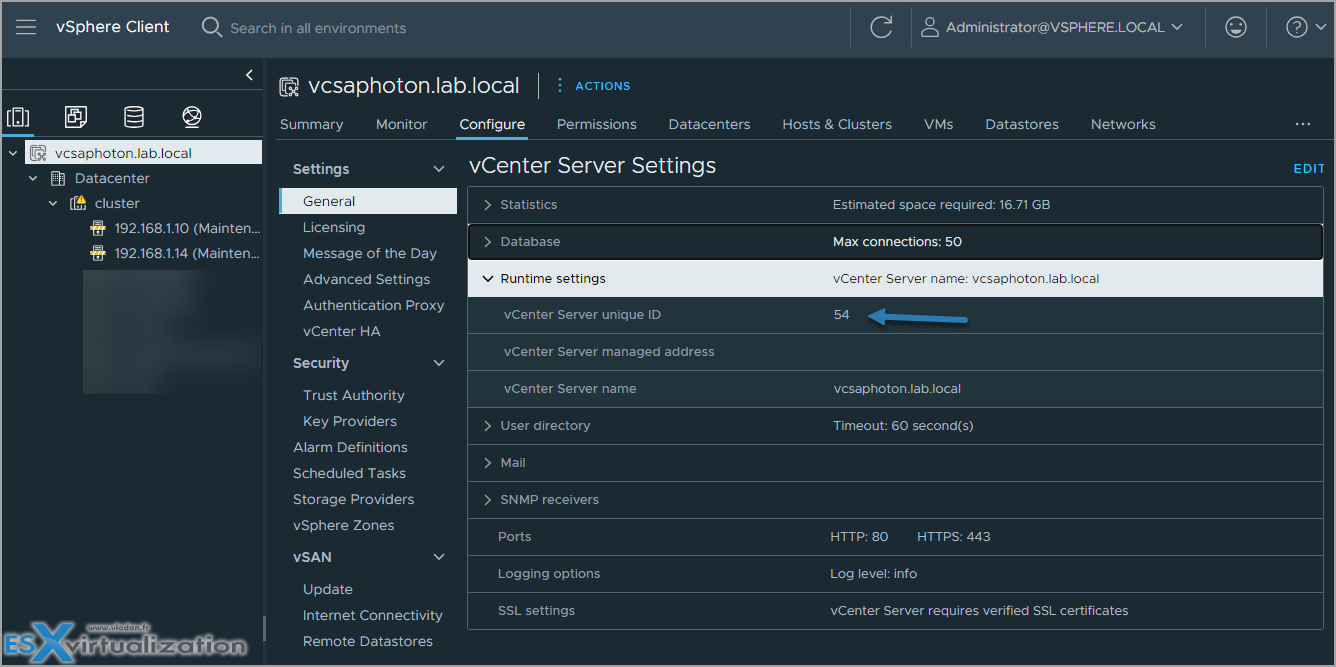This screenshot has width=1336, height=667.
Task: Click the Log level: info value
Action: click(x=873, y=573)
